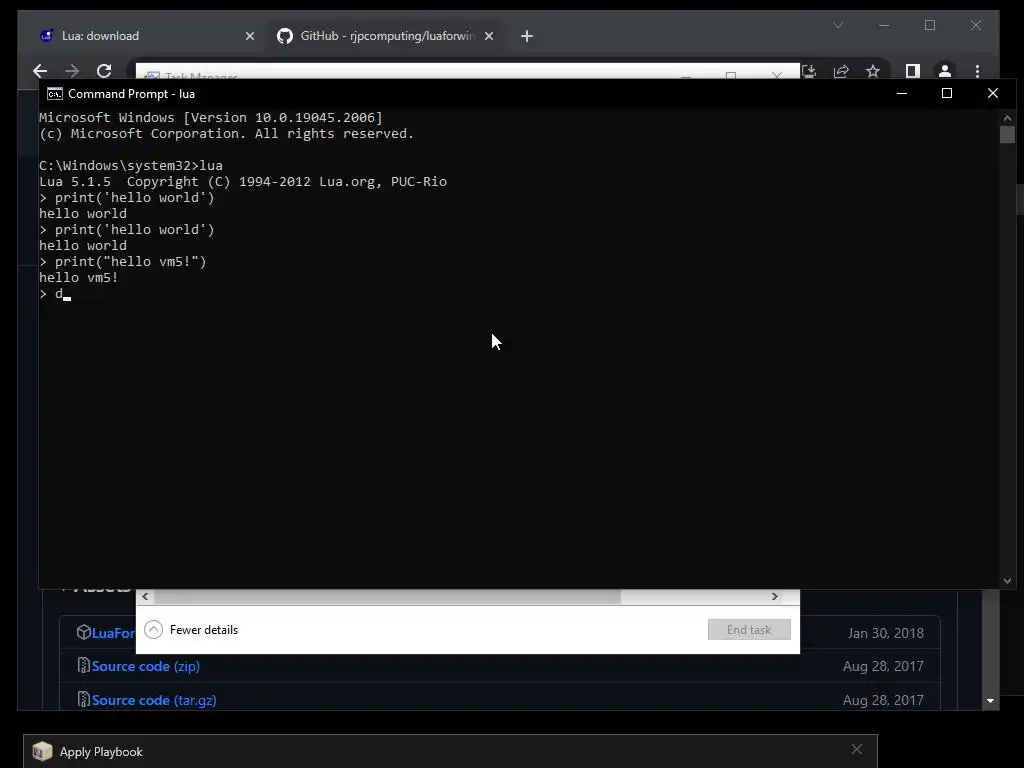This screenshot has width=1024, height=768.
Task: Switch to the GitHub rjpcomputing/luaforwindows tab
Action: [385, 36]
